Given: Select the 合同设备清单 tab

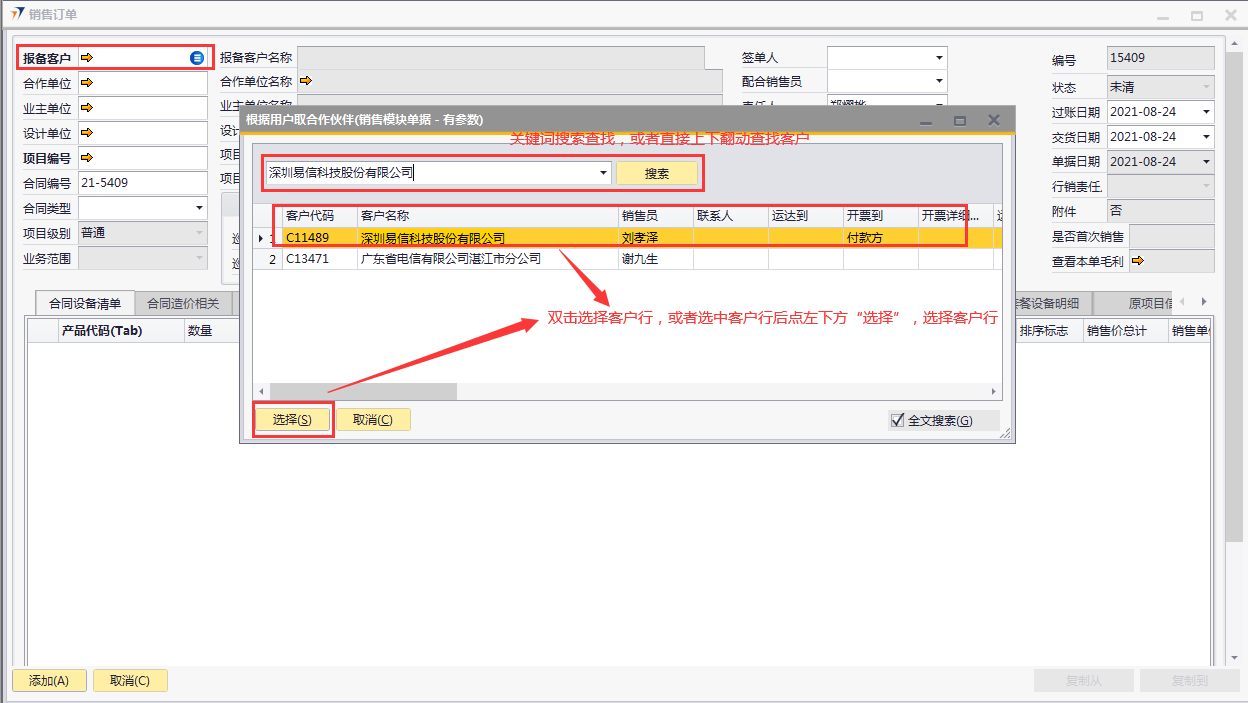Looking at the screenshot, I should point(85,304).
